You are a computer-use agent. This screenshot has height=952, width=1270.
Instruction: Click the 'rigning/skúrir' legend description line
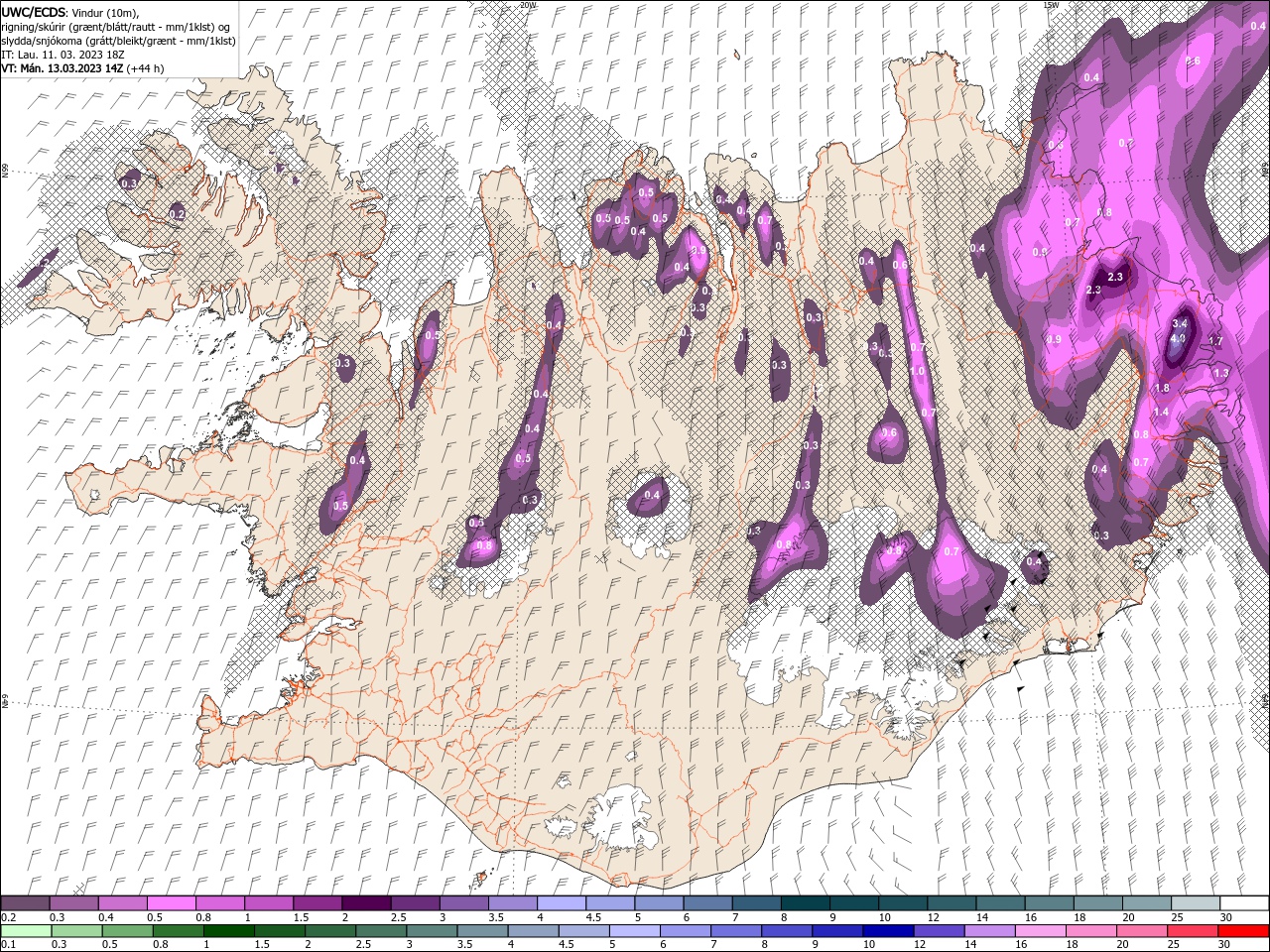[116, 26]
